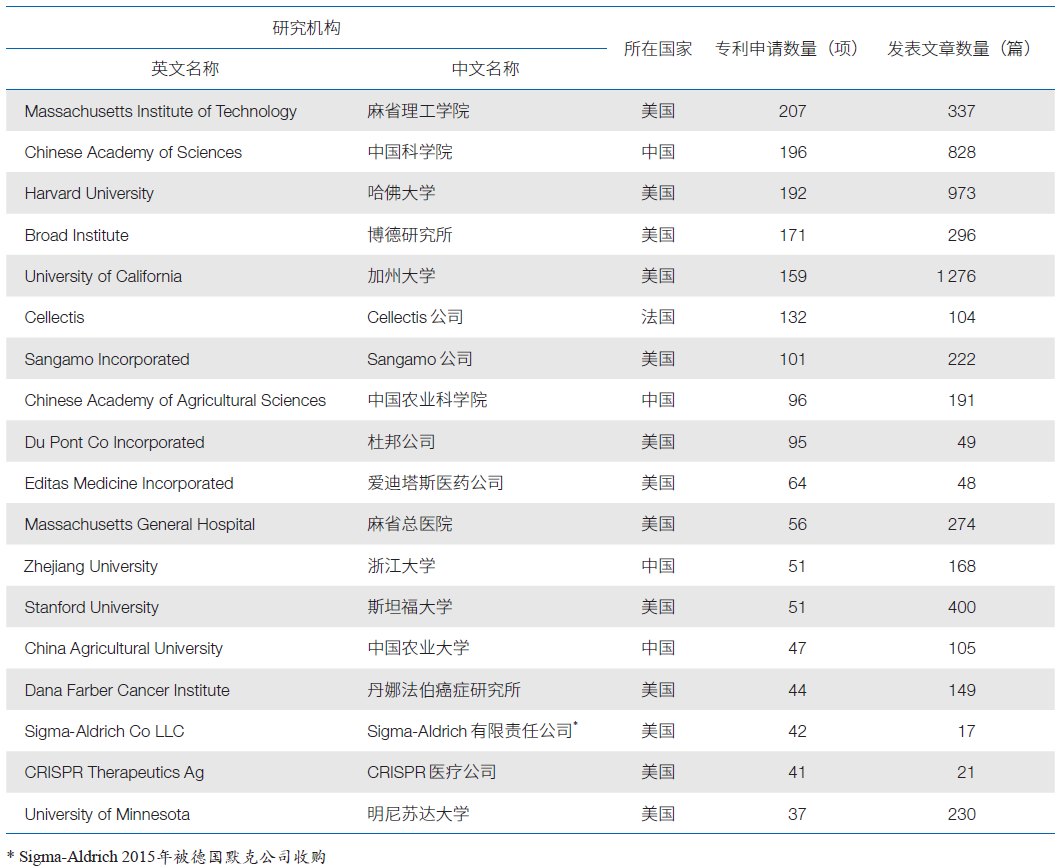
Task: Select the 专利申请数量（项）column header
Action: [x=787, y=49]
